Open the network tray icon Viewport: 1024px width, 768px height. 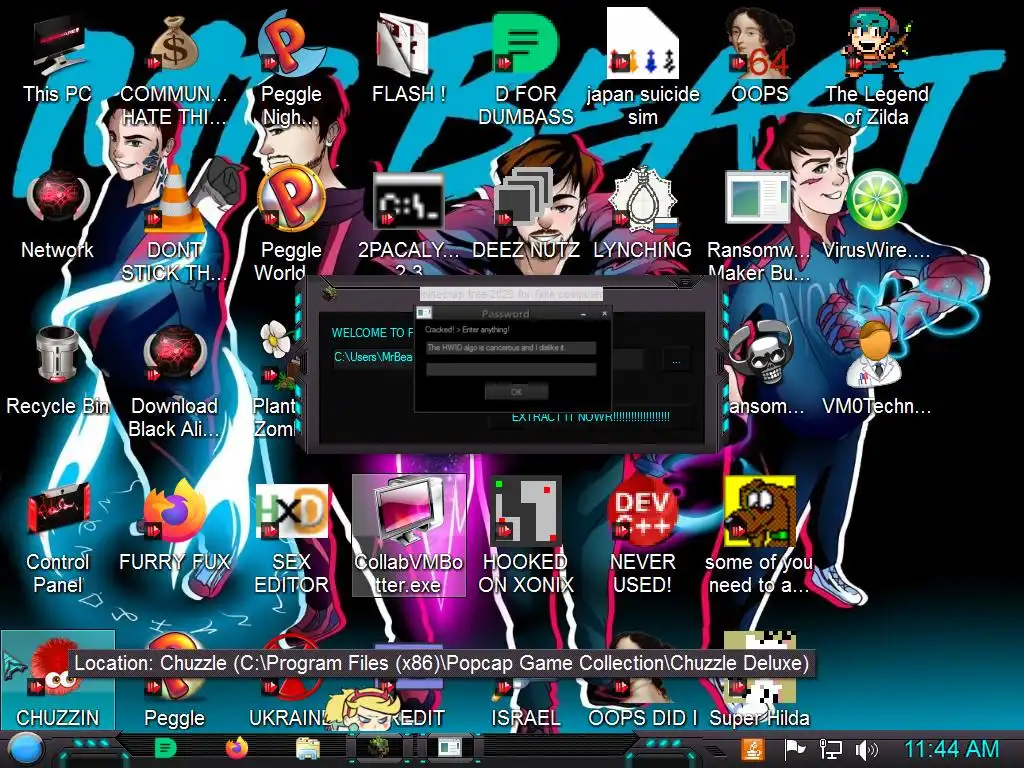tap(830, 750)
